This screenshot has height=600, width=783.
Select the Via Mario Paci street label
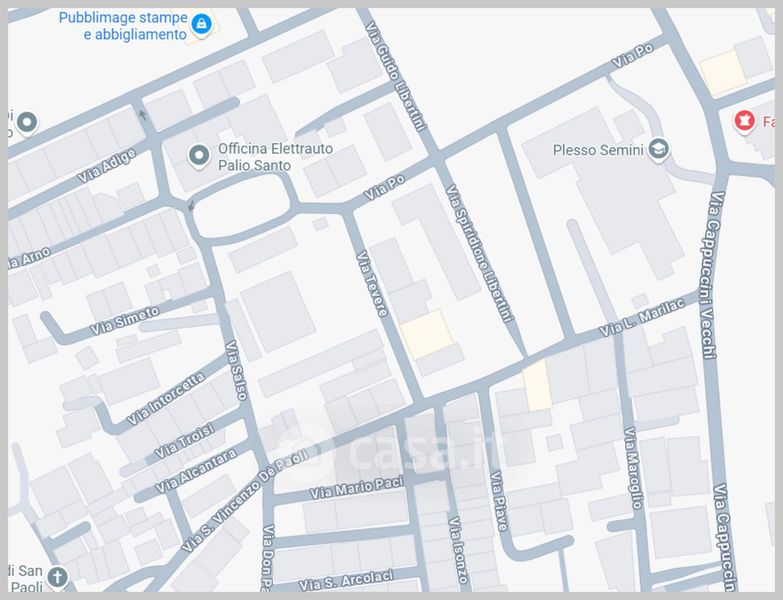[356, 488]
